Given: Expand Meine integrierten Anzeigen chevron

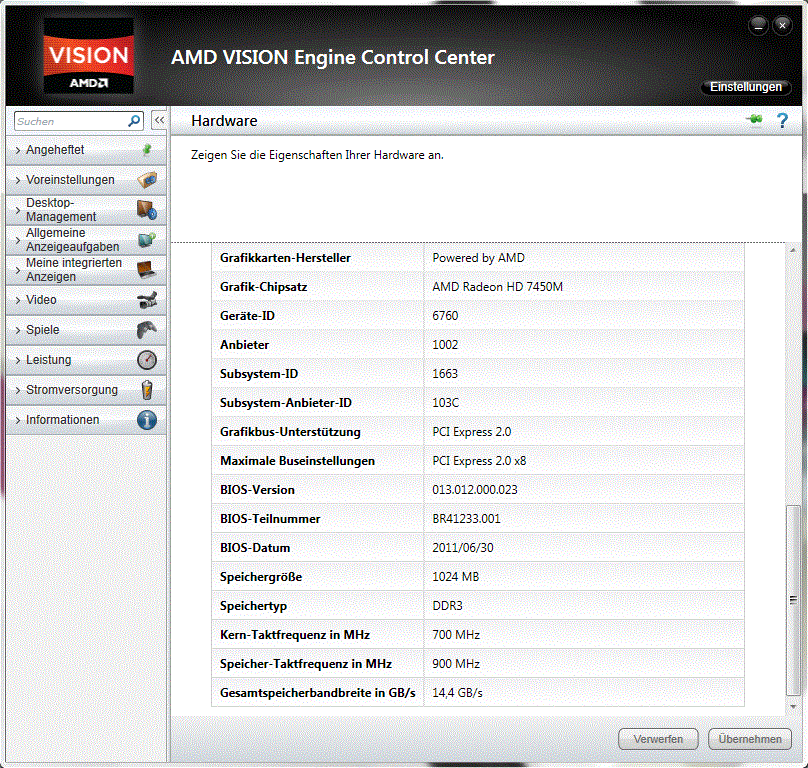Looking at the screenshot, I should pos(18,270).
